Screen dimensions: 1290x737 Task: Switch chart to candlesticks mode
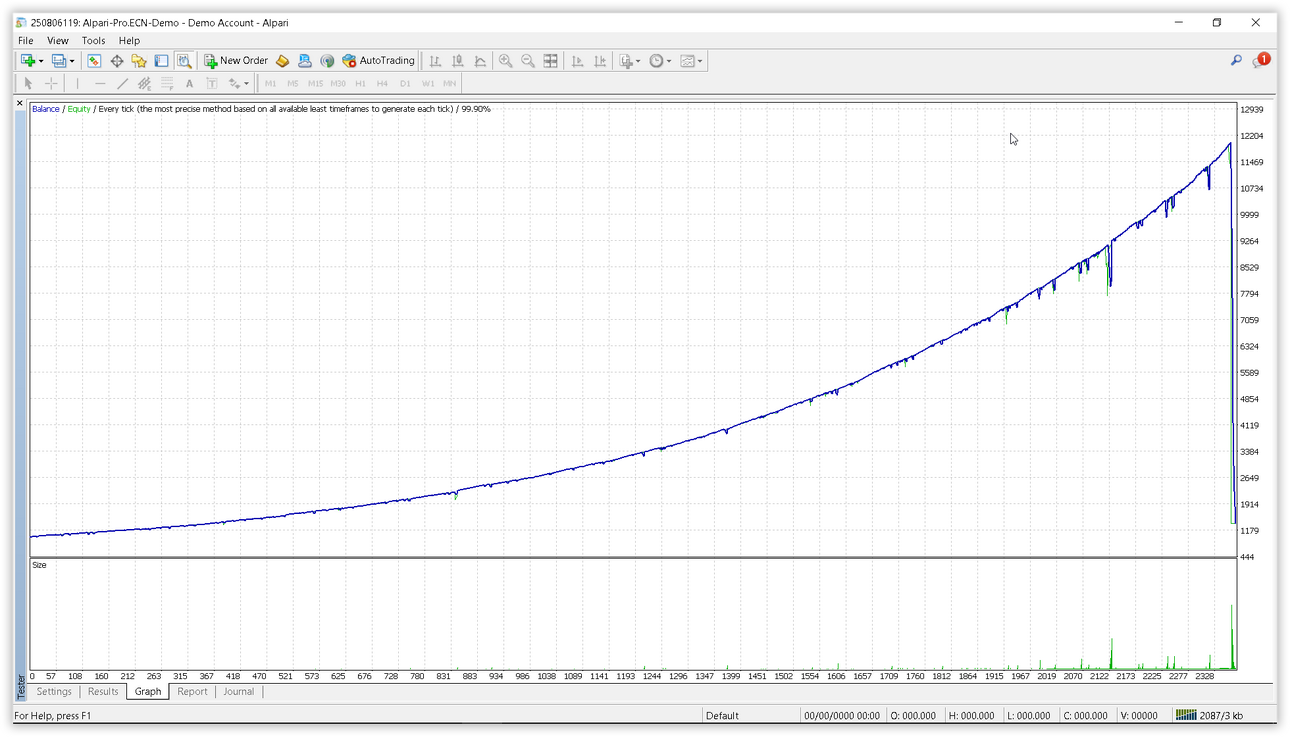click(x=458, y=61)
